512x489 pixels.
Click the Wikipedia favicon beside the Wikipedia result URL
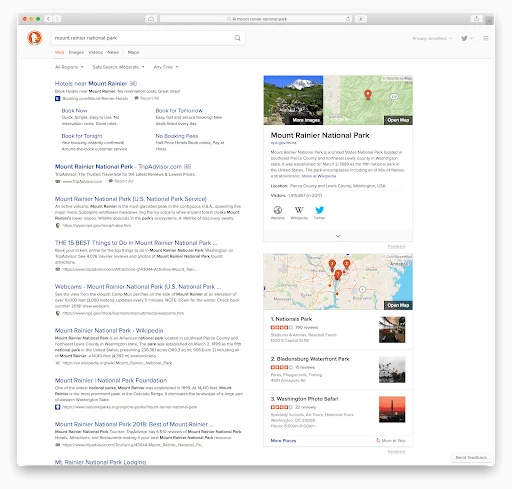57,363
